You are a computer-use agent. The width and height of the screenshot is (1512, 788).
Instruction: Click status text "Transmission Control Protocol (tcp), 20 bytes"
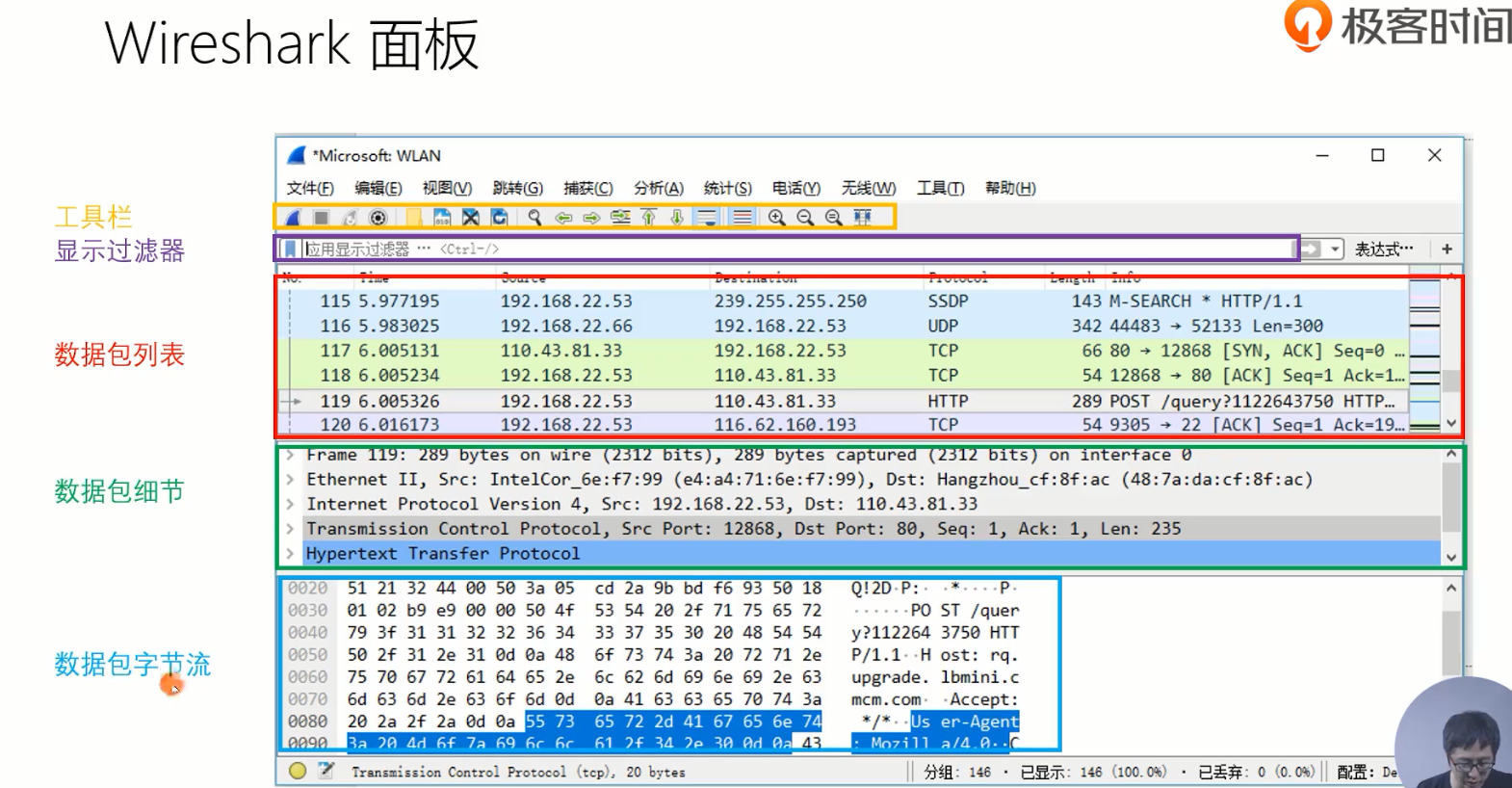[518, 772]
